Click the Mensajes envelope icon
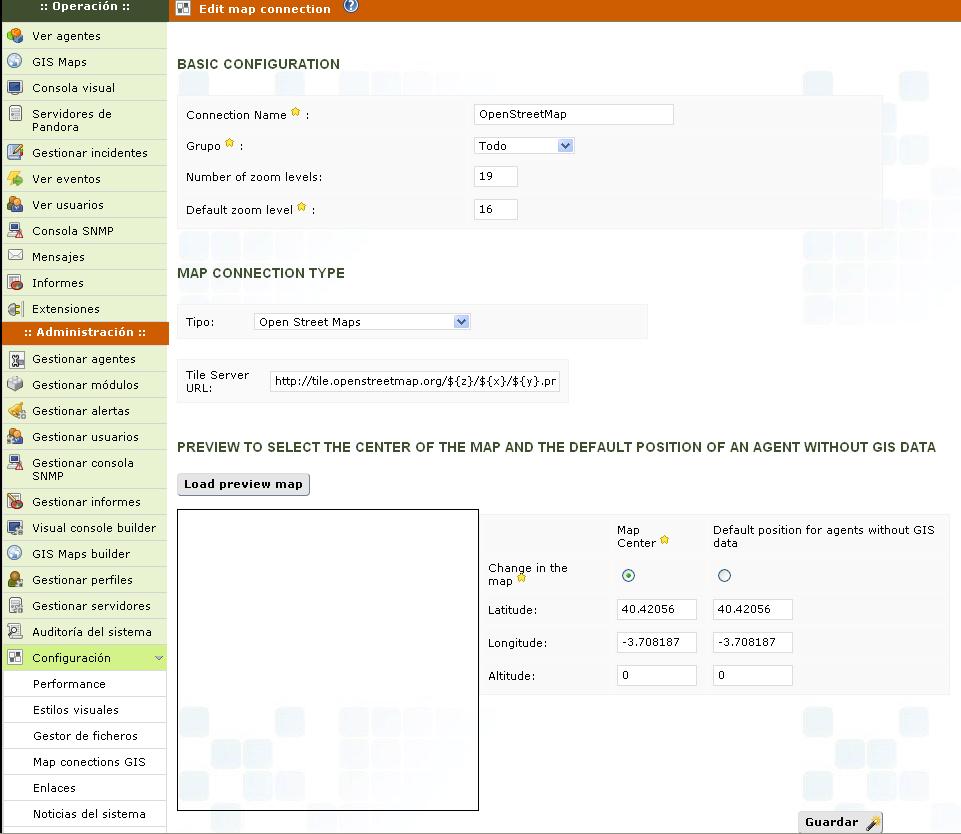Image resolution: width=961 pixels, height=834 pixels. [15, 257]
